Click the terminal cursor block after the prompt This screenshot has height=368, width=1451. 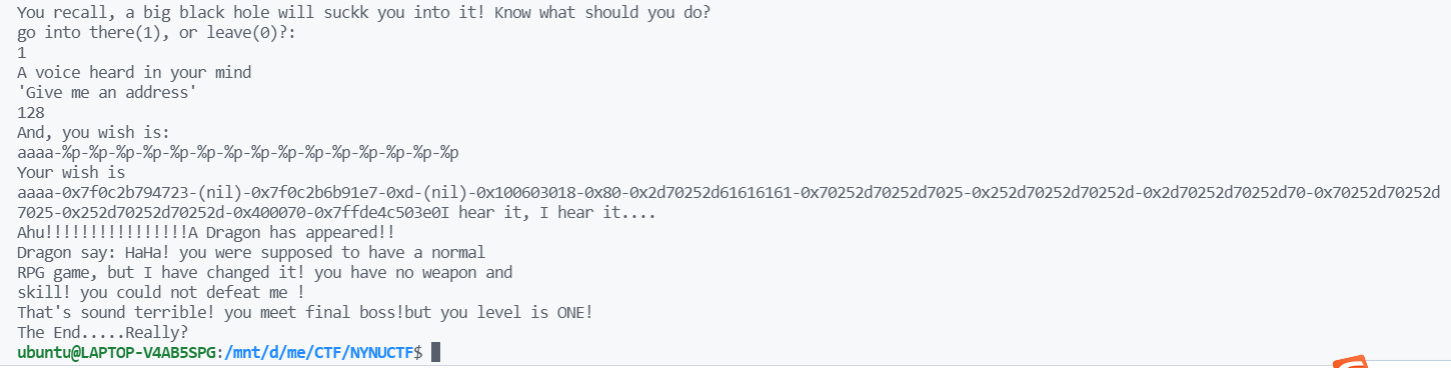435,352
